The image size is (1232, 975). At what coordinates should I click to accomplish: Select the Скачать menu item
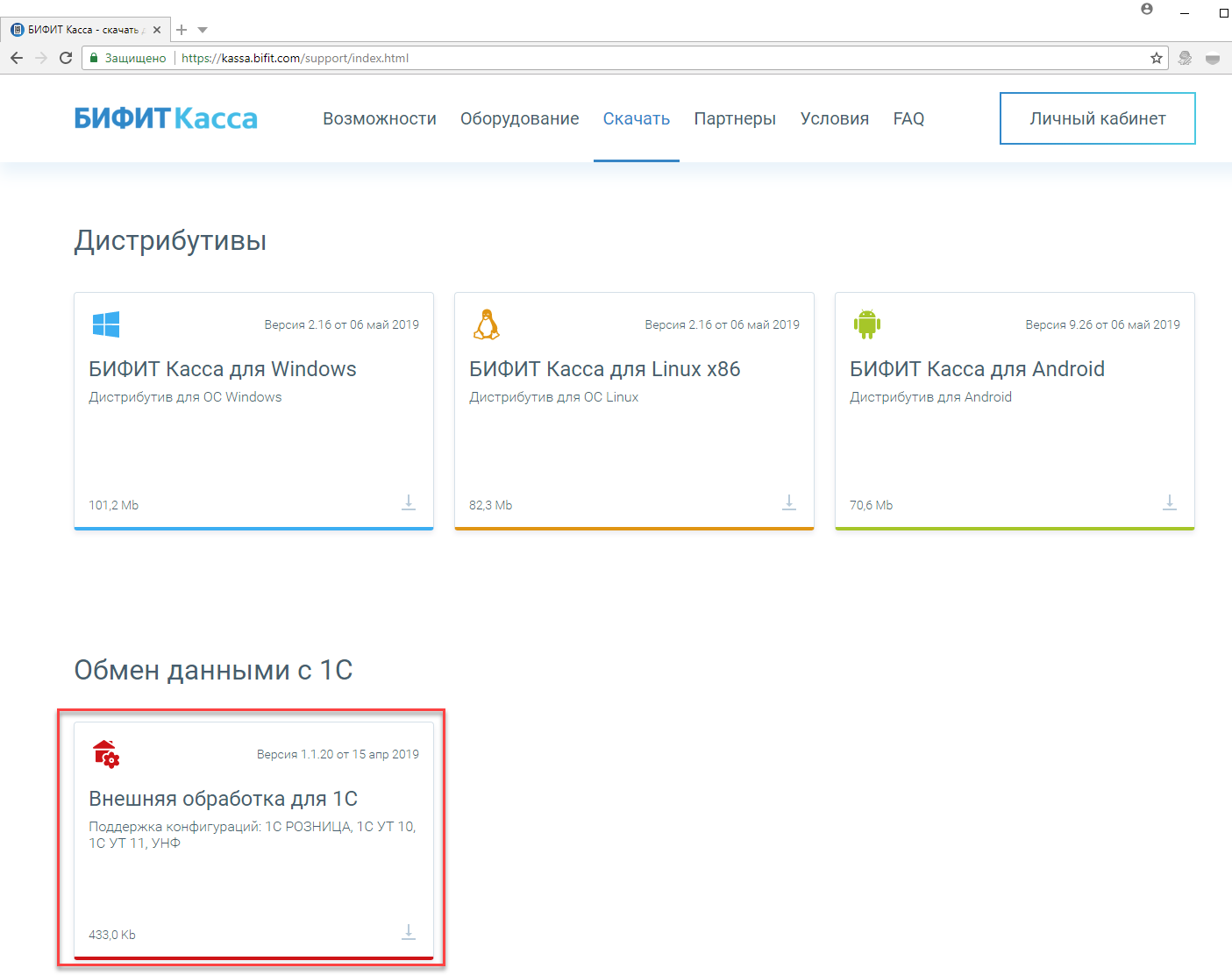(x=637, y=118)
